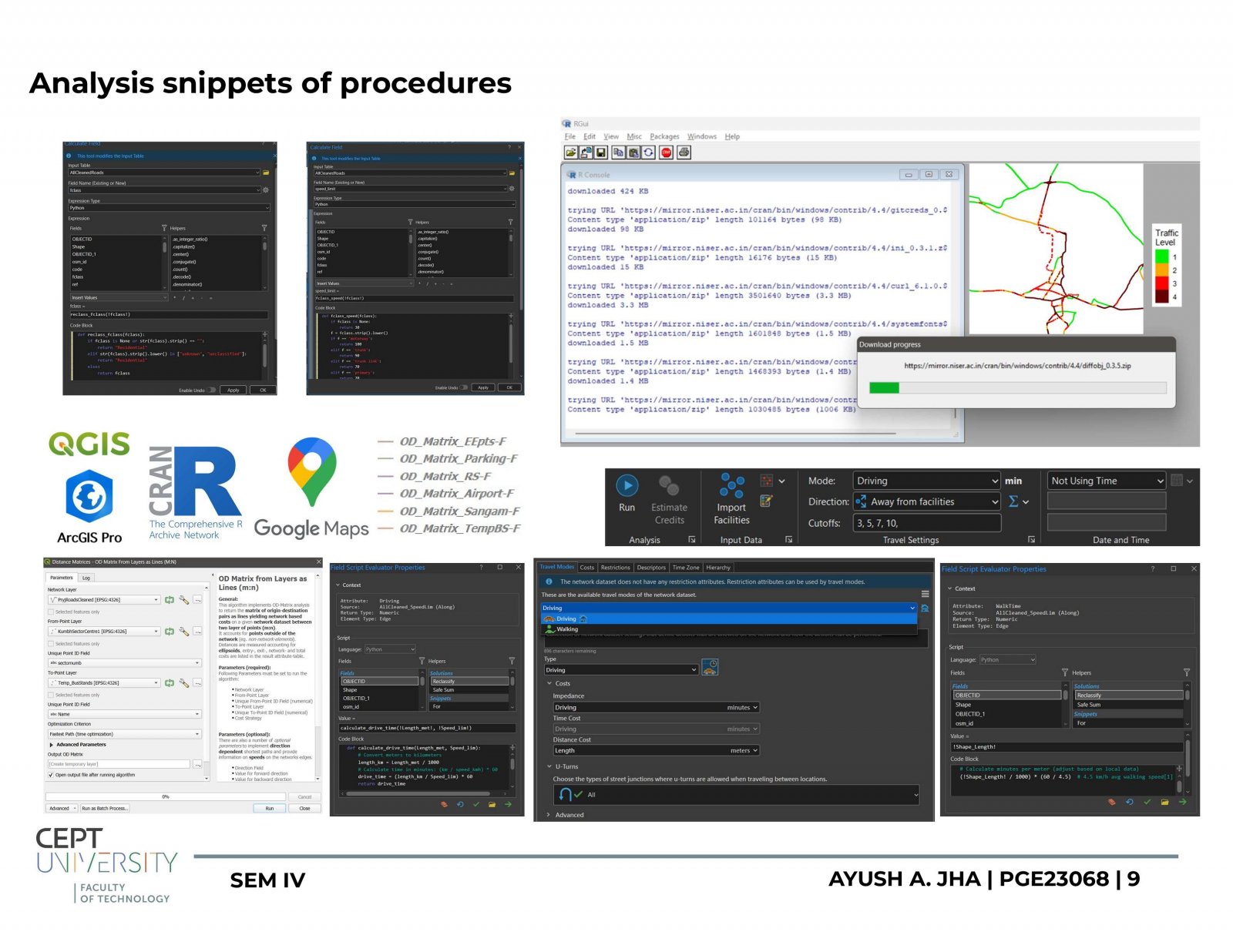
Task: Open the File menu in RGui
Action: coord(569,136)
